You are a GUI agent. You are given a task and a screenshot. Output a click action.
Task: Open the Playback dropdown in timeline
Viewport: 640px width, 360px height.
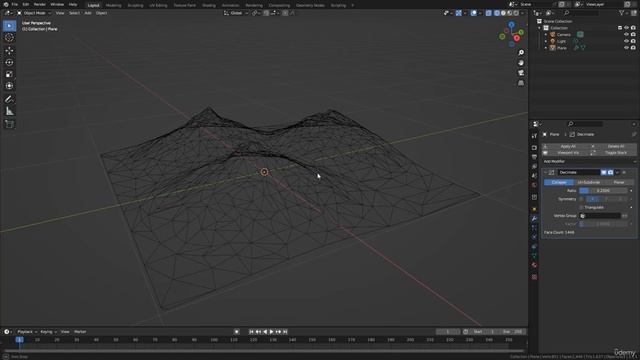tap(27, 332)
